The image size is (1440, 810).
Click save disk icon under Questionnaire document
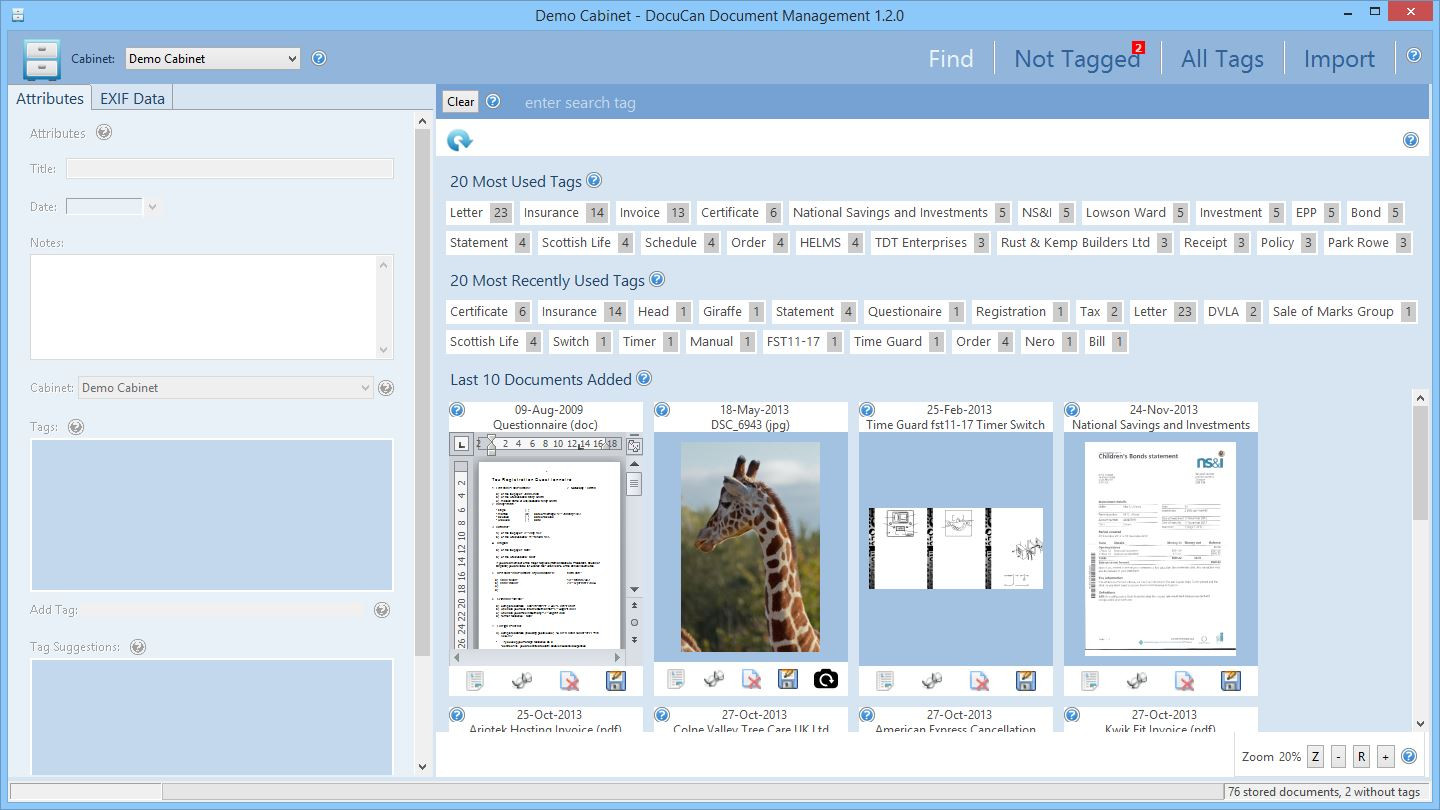(x=616, y=681)
